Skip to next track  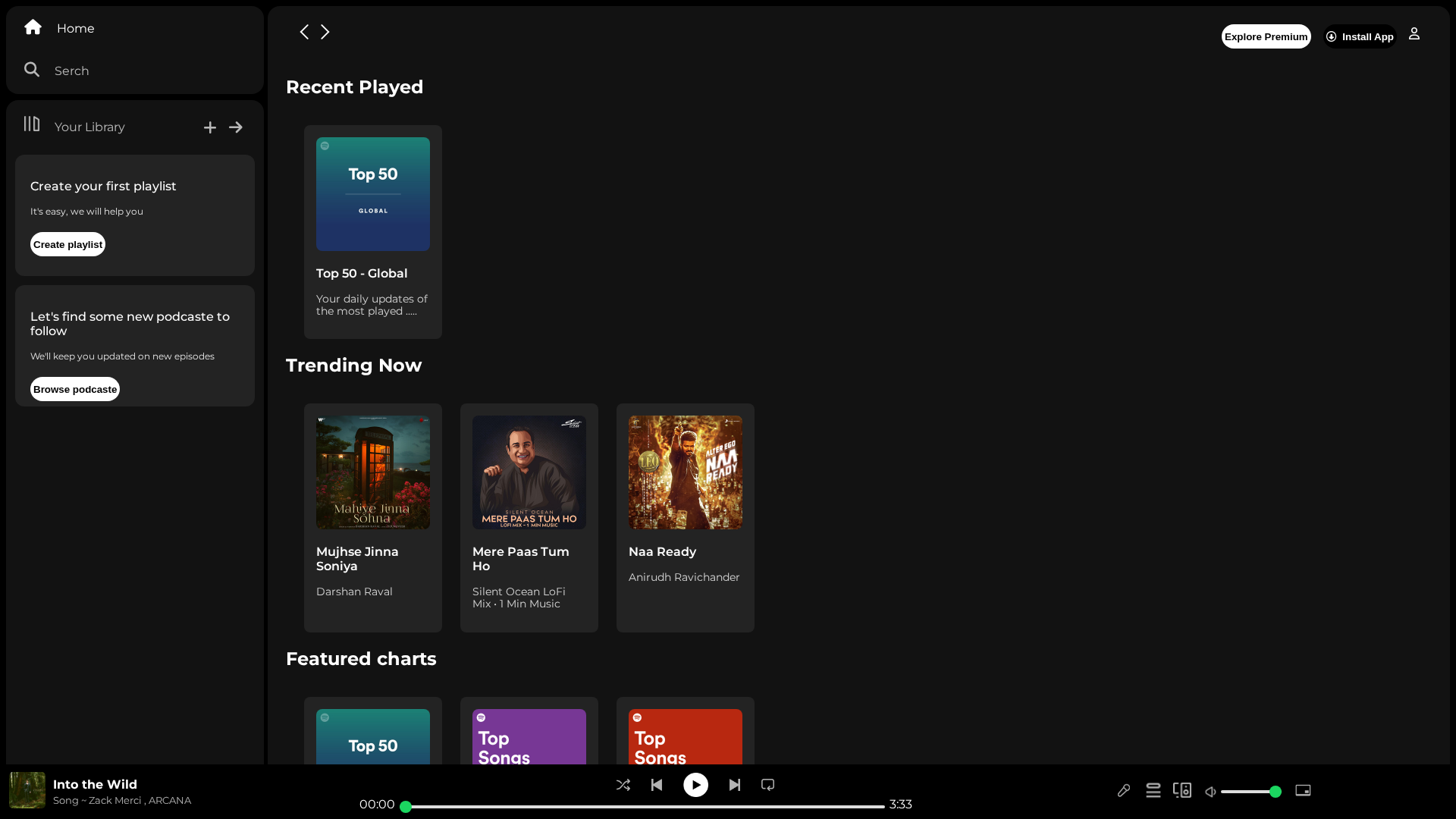[x=735, y=785]
